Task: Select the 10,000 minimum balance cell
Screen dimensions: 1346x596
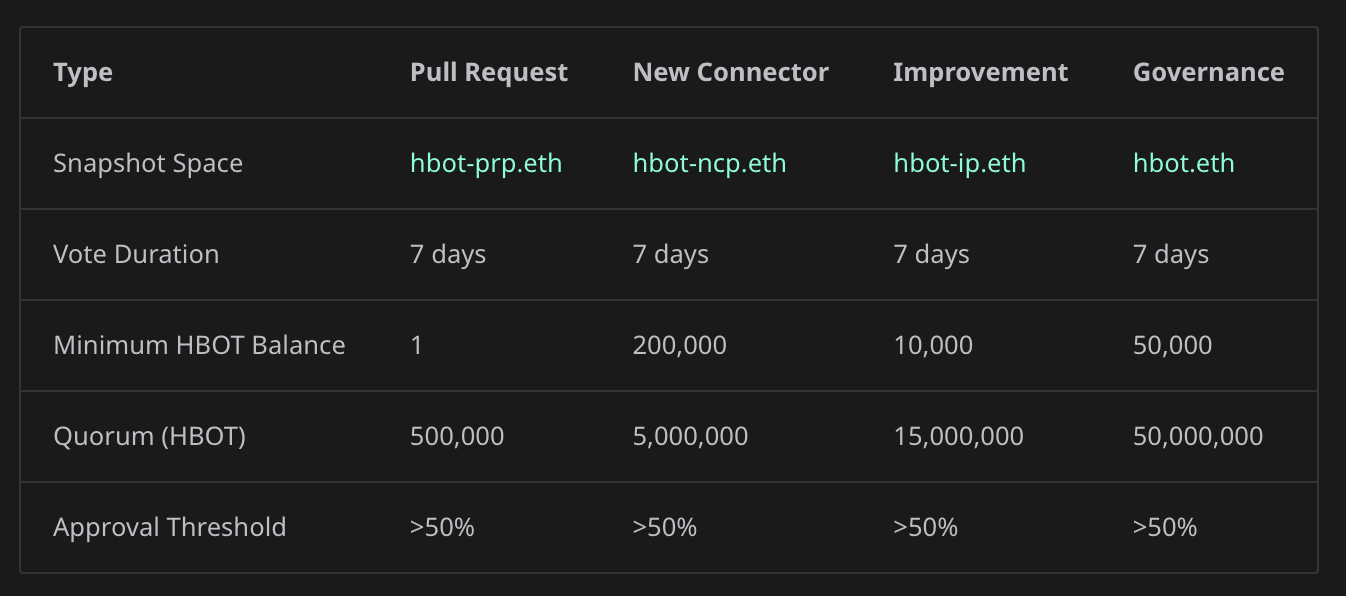Action: (932, 345)
